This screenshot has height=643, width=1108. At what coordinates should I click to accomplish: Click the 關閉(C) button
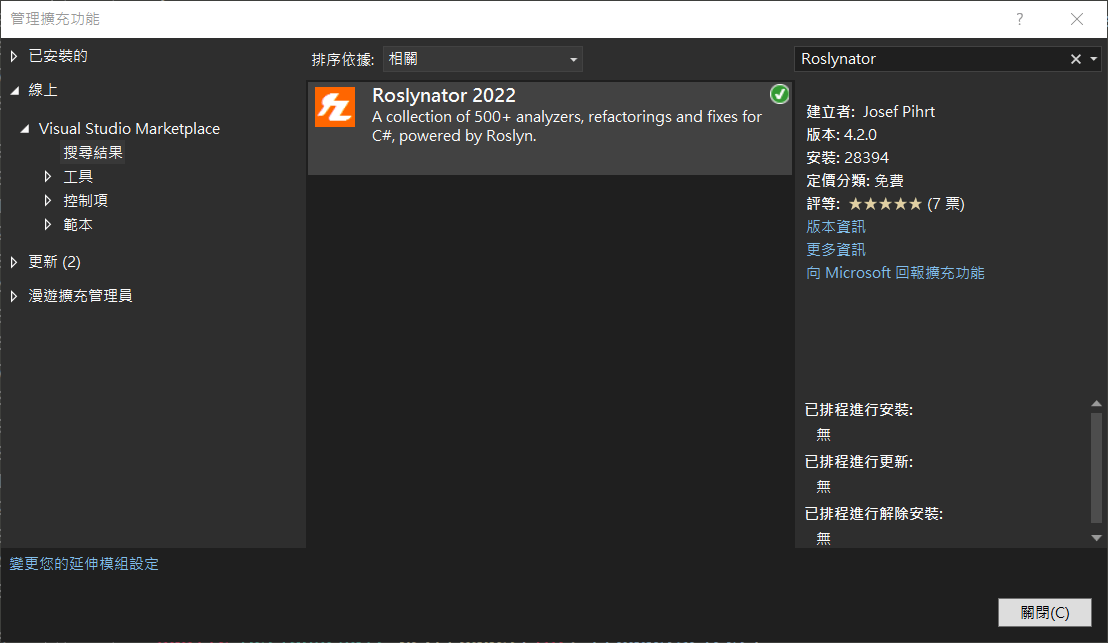(1044, 612)
